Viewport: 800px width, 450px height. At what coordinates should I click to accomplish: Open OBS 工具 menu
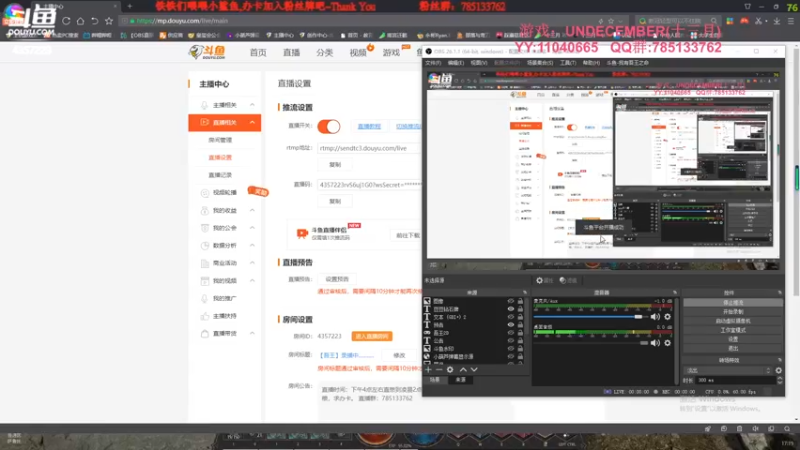point(567,63)
